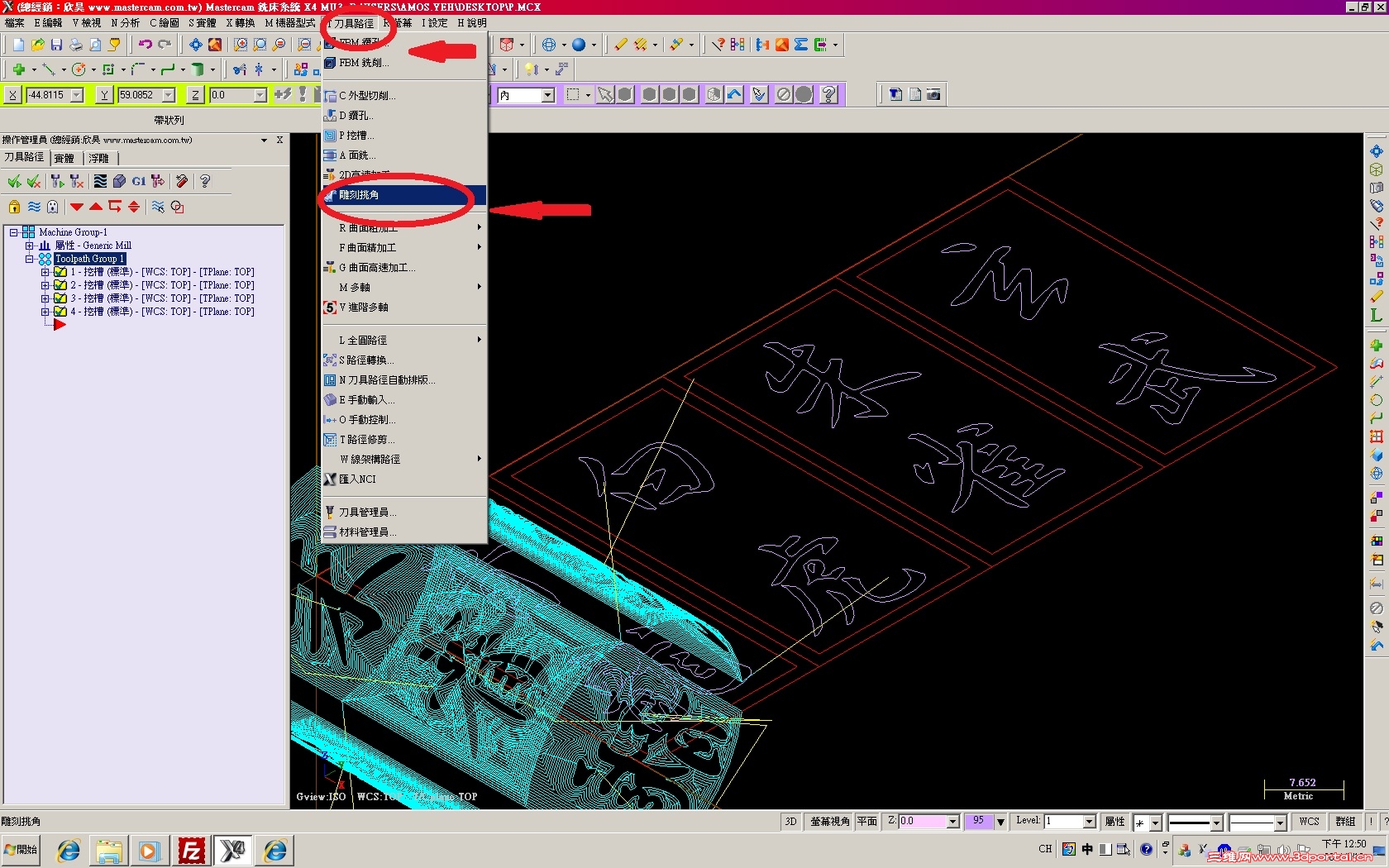Image resolution: width=1389 pixels, height=868 pixels.
Task: Save the file using the floppy disk icon
Action: click(56, 45)
